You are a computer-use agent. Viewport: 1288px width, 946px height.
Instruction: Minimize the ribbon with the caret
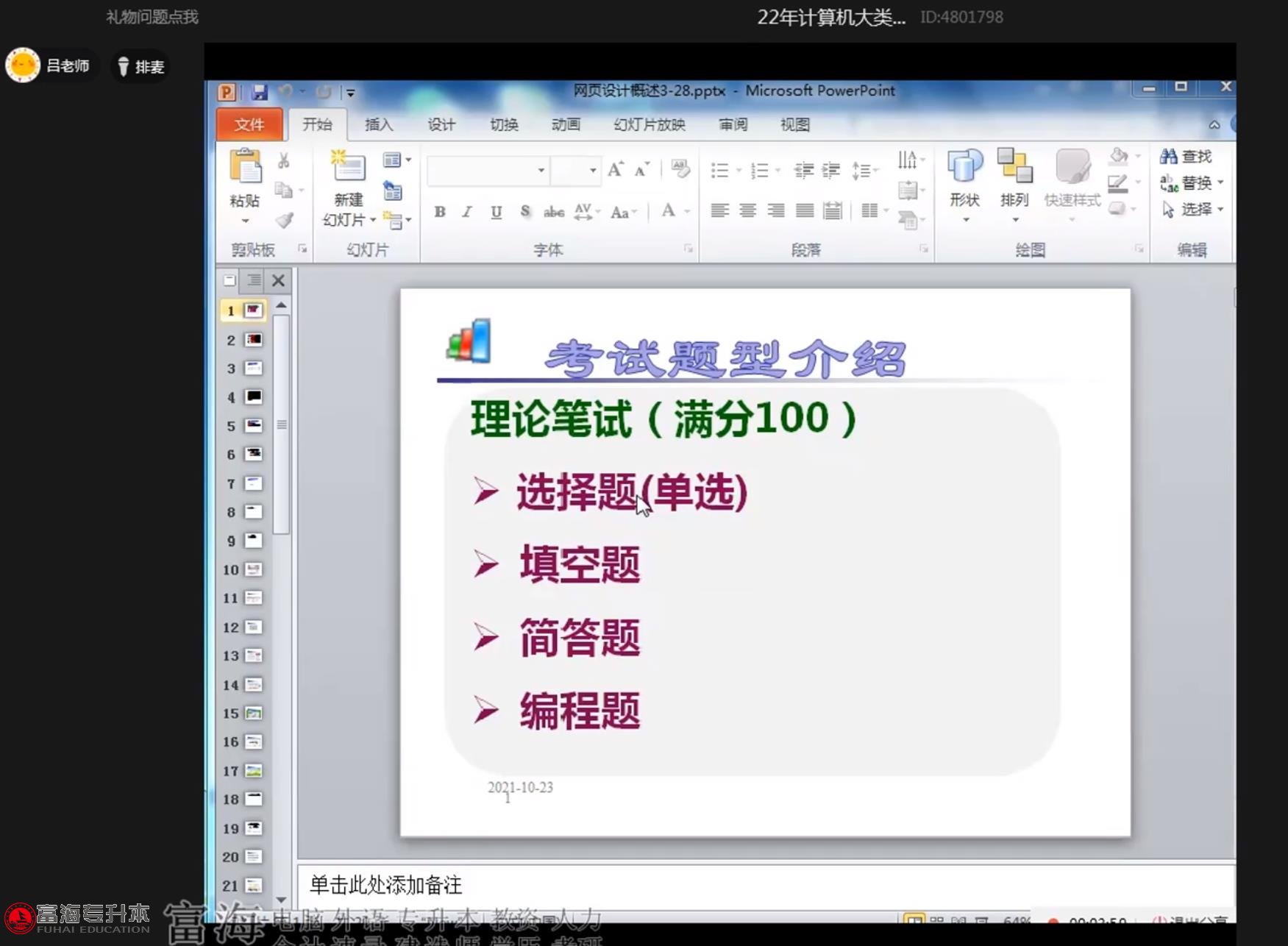[1214, 125]
